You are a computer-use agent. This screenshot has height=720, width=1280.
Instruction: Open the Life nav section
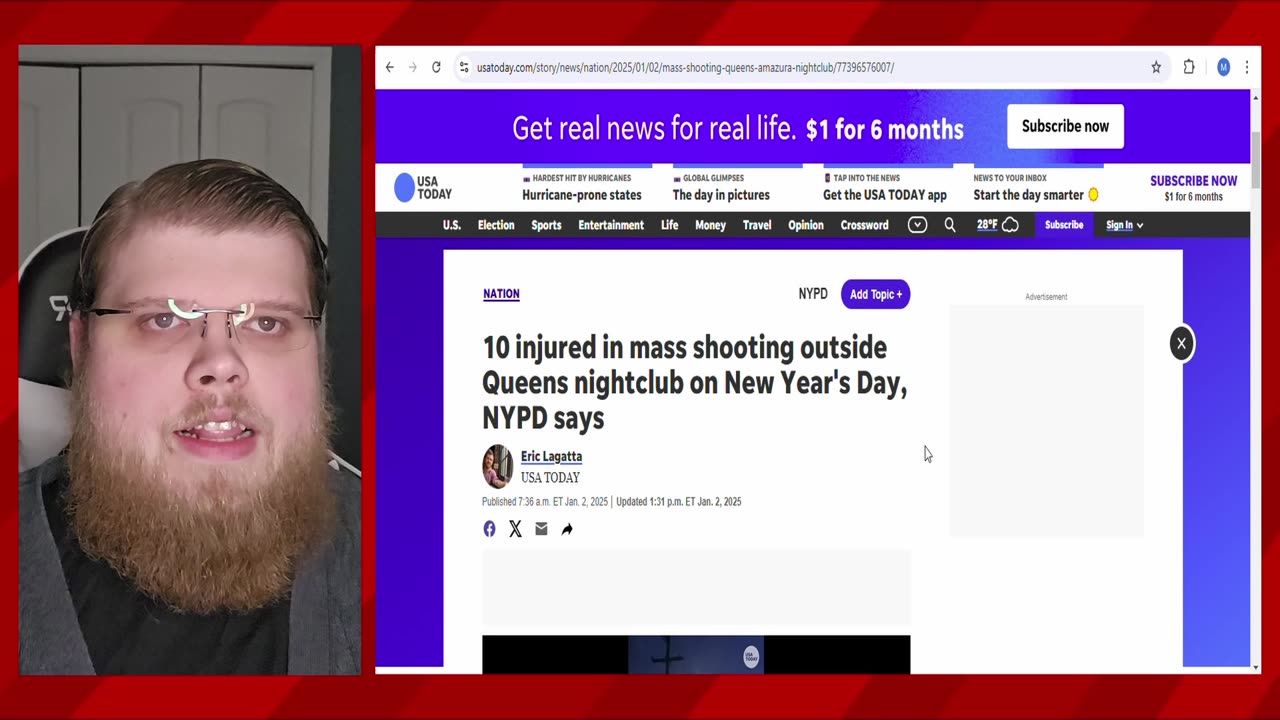(670, 225)
